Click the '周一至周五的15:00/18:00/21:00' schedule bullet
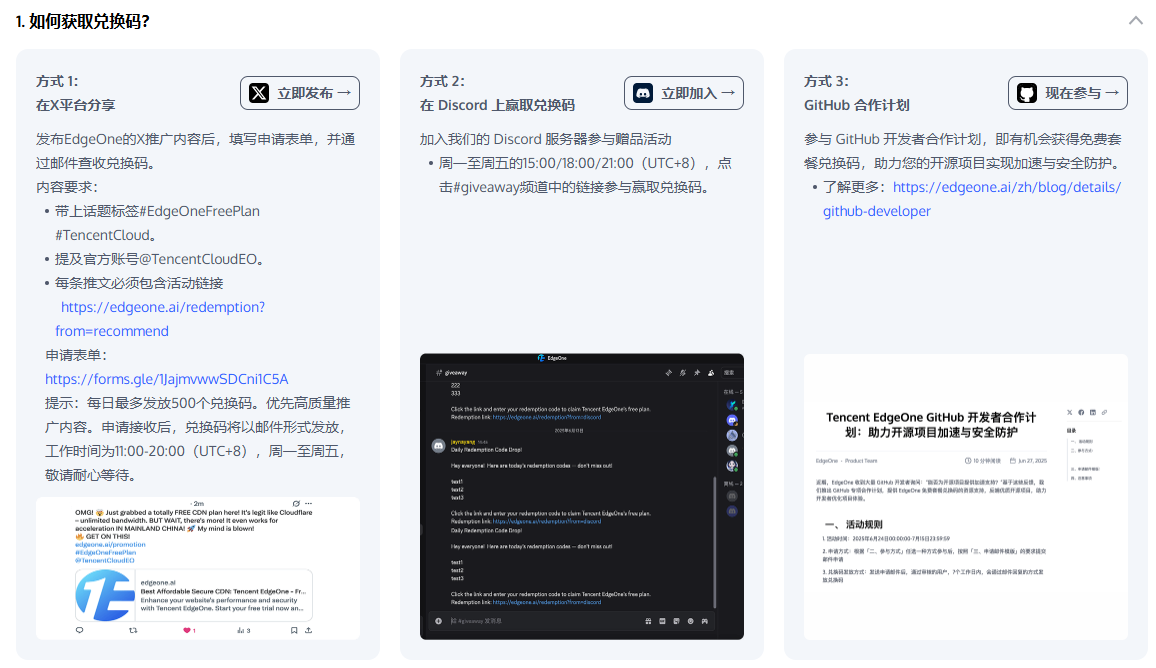Screen dimensions: 1156x668 tap(585, 175)
